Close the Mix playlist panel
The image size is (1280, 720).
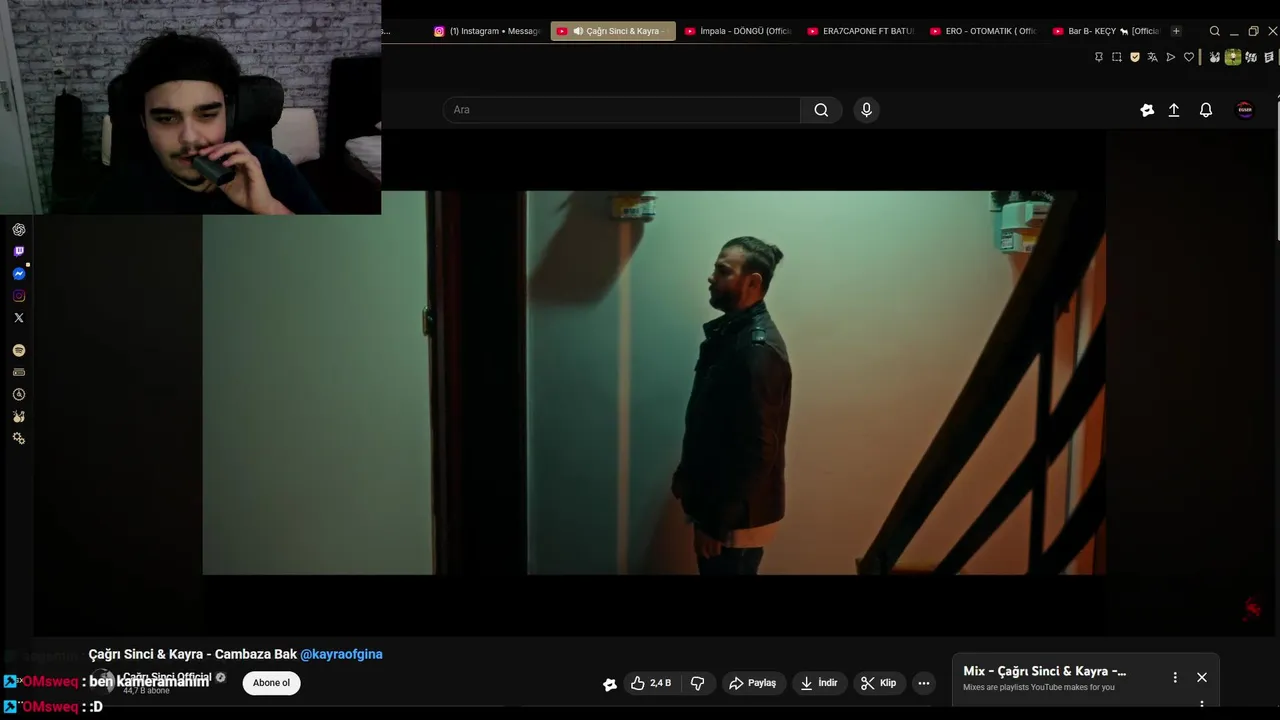(1202, 677)
